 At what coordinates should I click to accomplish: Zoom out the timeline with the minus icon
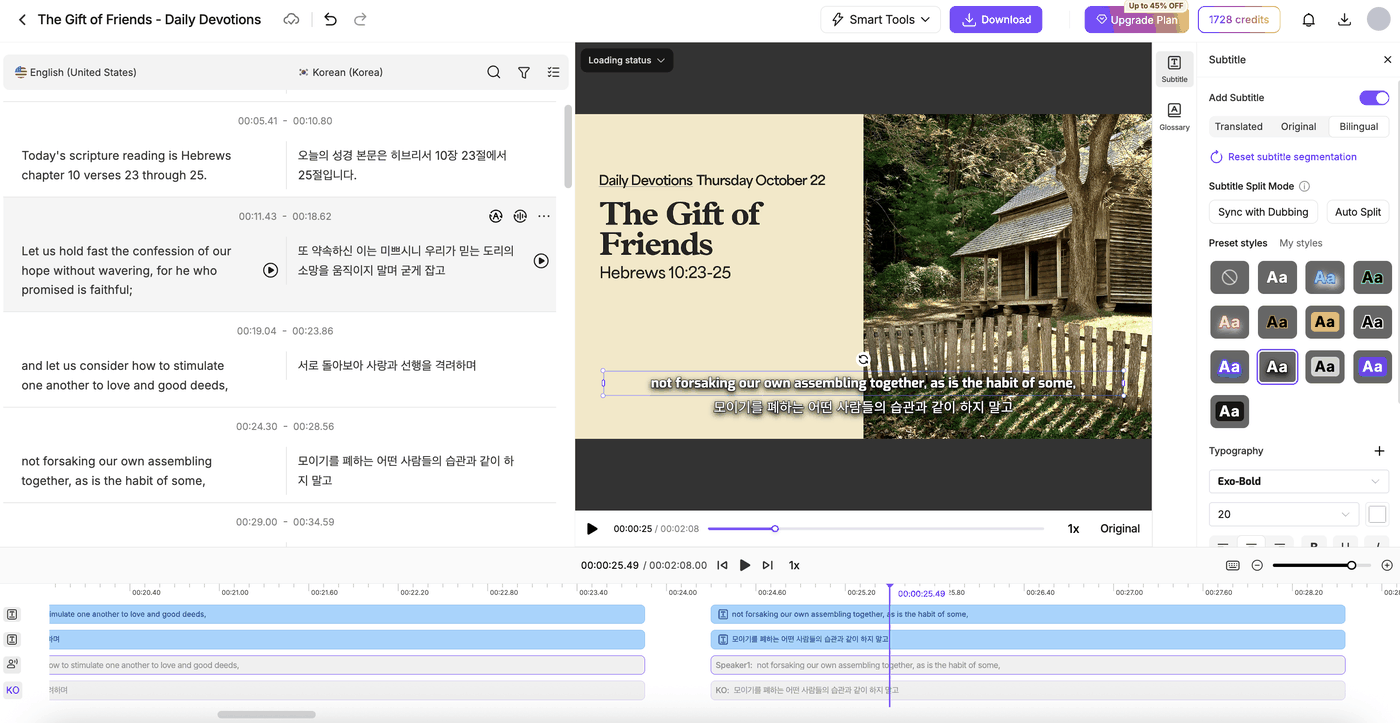(1257, 565)
